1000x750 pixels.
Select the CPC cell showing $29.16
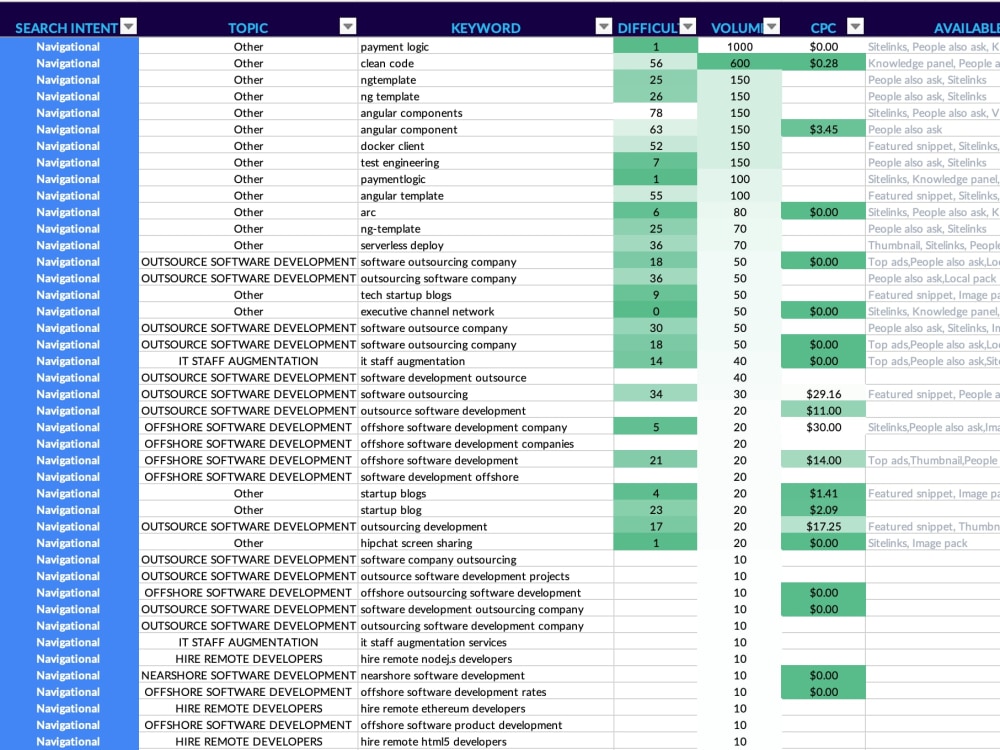823,394
